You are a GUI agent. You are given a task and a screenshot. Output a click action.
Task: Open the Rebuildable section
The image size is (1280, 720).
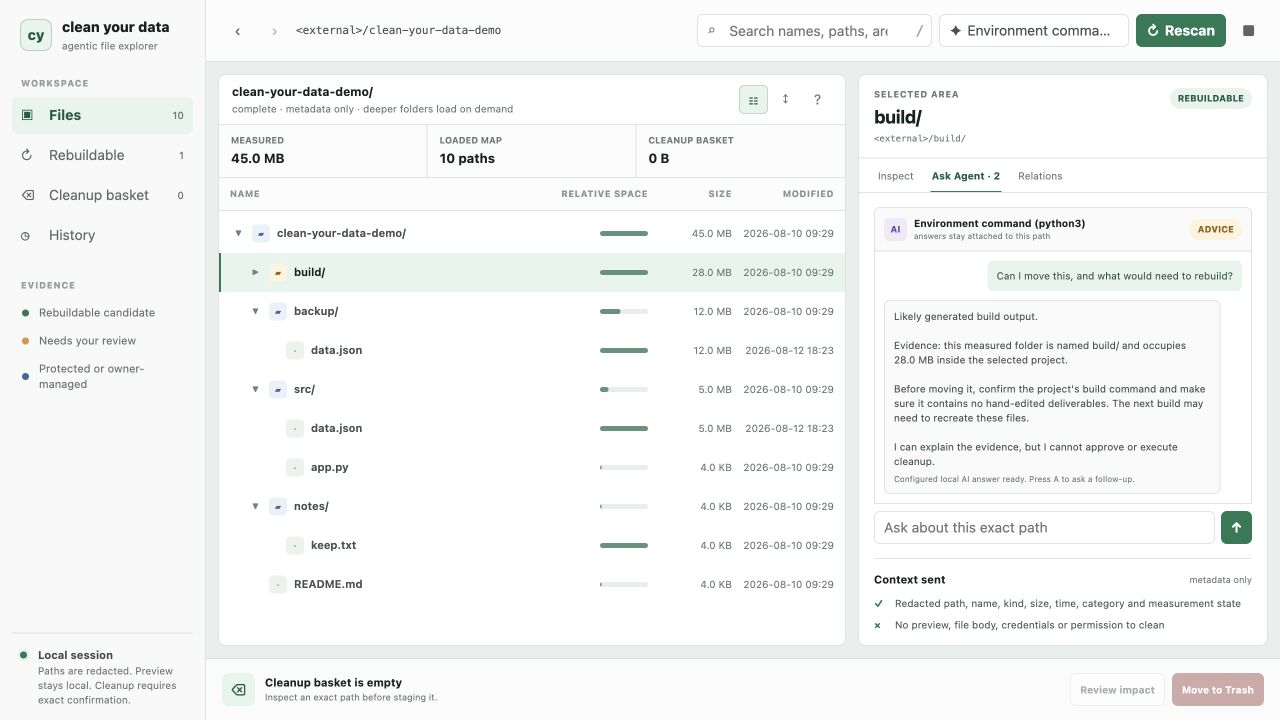click(102, 155)
